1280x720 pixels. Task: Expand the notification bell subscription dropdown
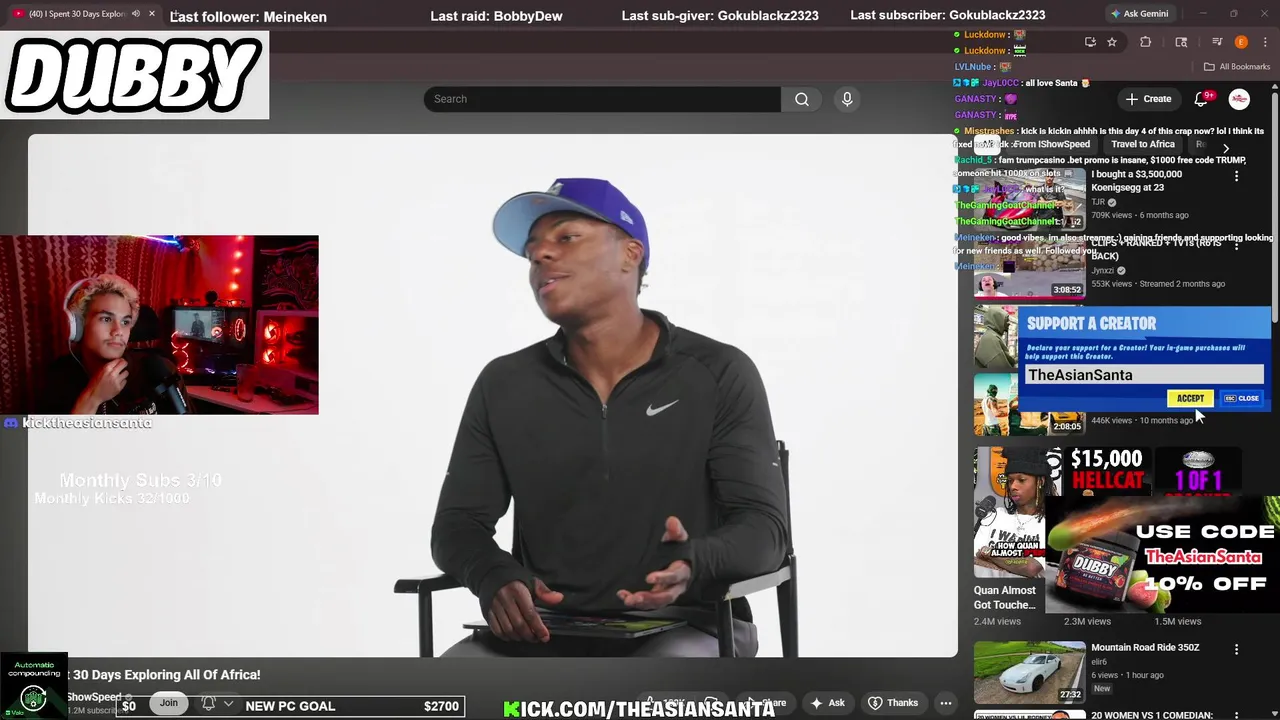pyautogui.click(x=228, y=704)
